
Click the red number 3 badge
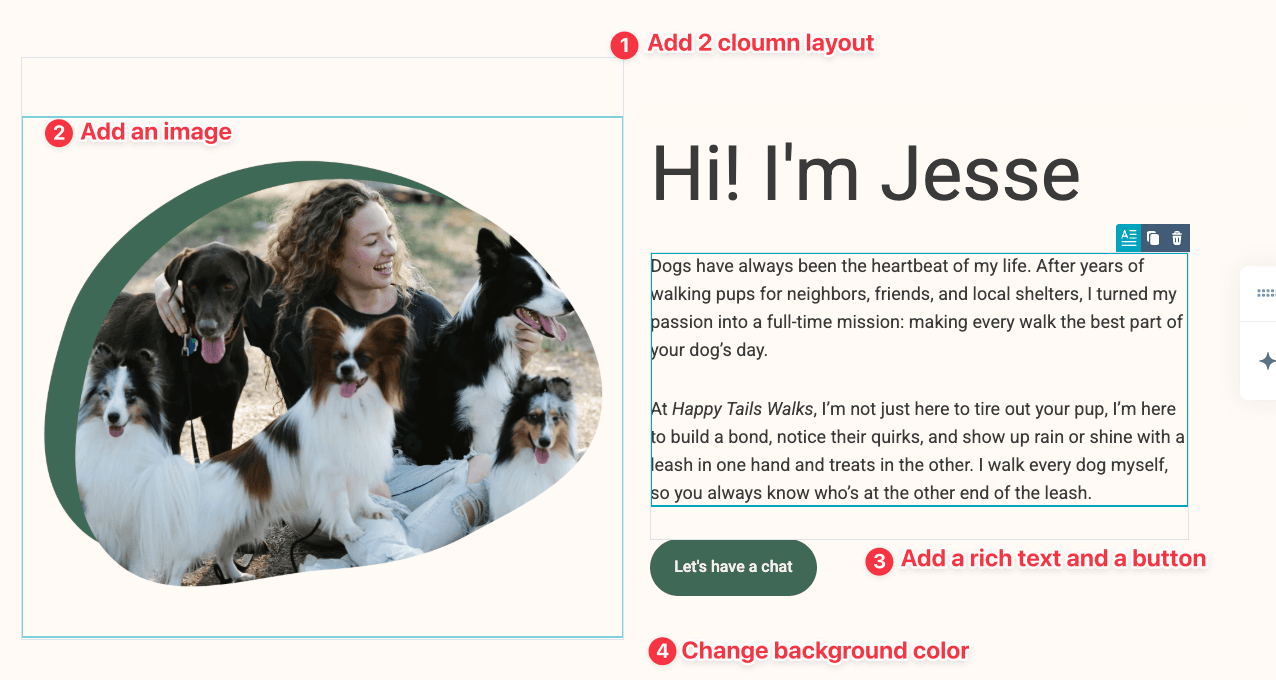(x=878, y=561)
